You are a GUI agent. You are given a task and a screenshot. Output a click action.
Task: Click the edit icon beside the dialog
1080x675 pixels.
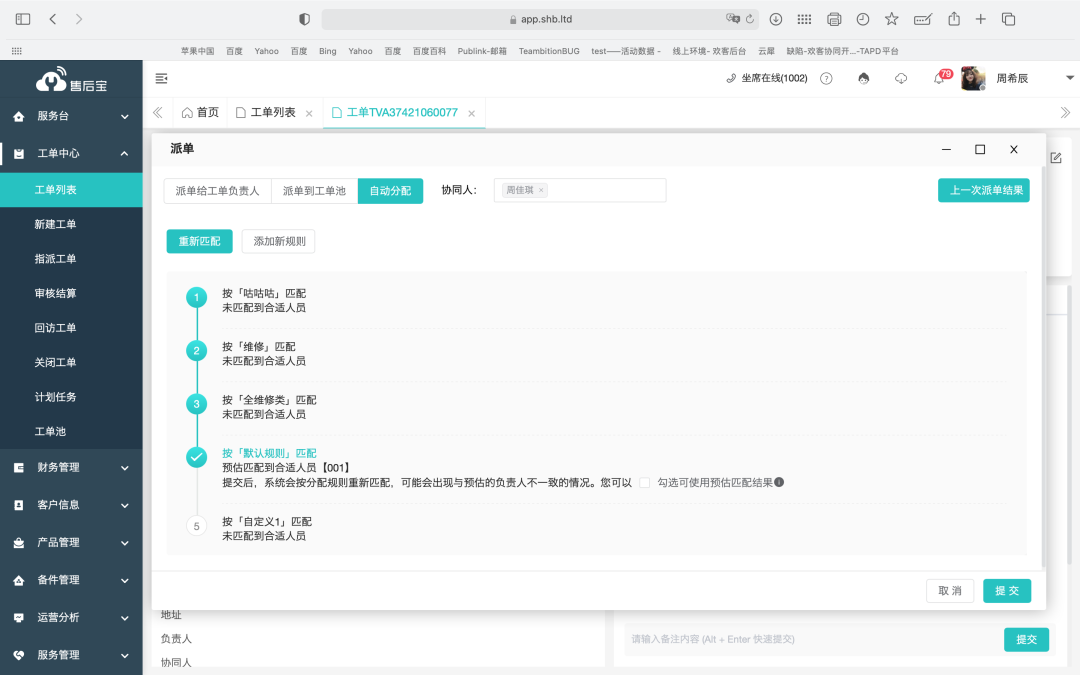pos(1056,158)
